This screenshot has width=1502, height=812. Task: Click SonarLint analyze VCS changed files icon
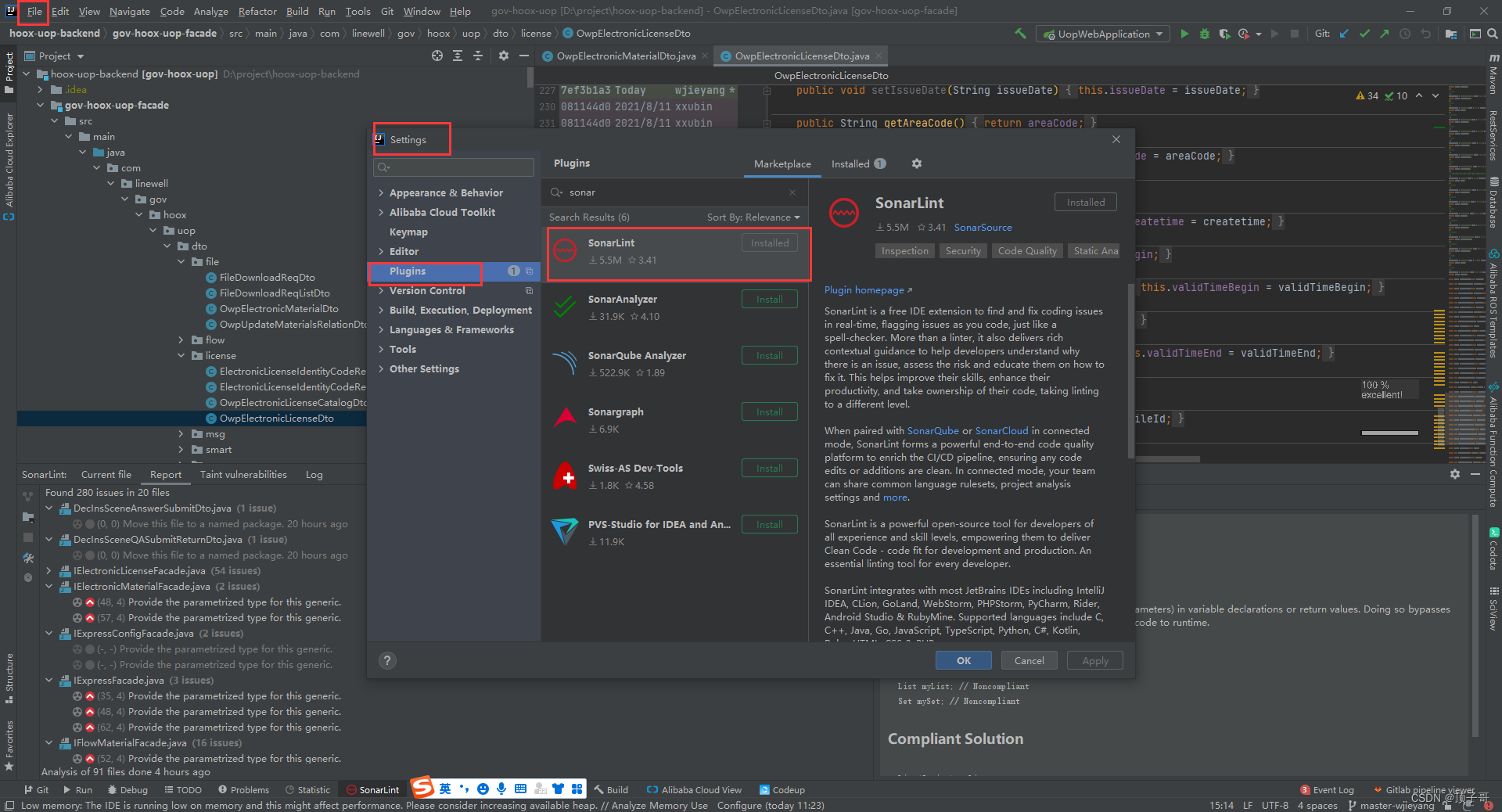point(28,497)
